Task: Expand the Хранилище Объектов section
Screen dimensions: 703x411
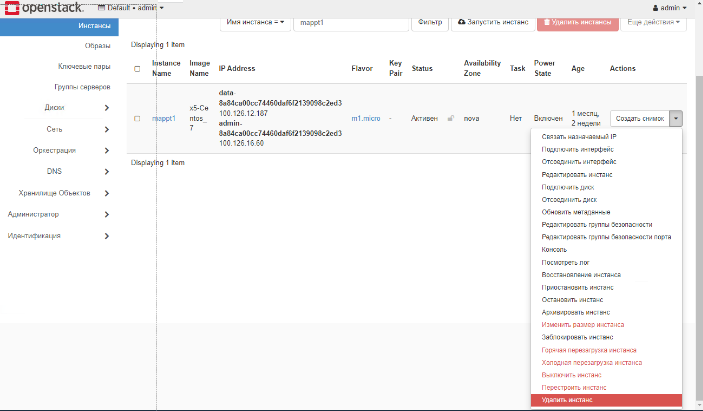Action: pos(106,193)
